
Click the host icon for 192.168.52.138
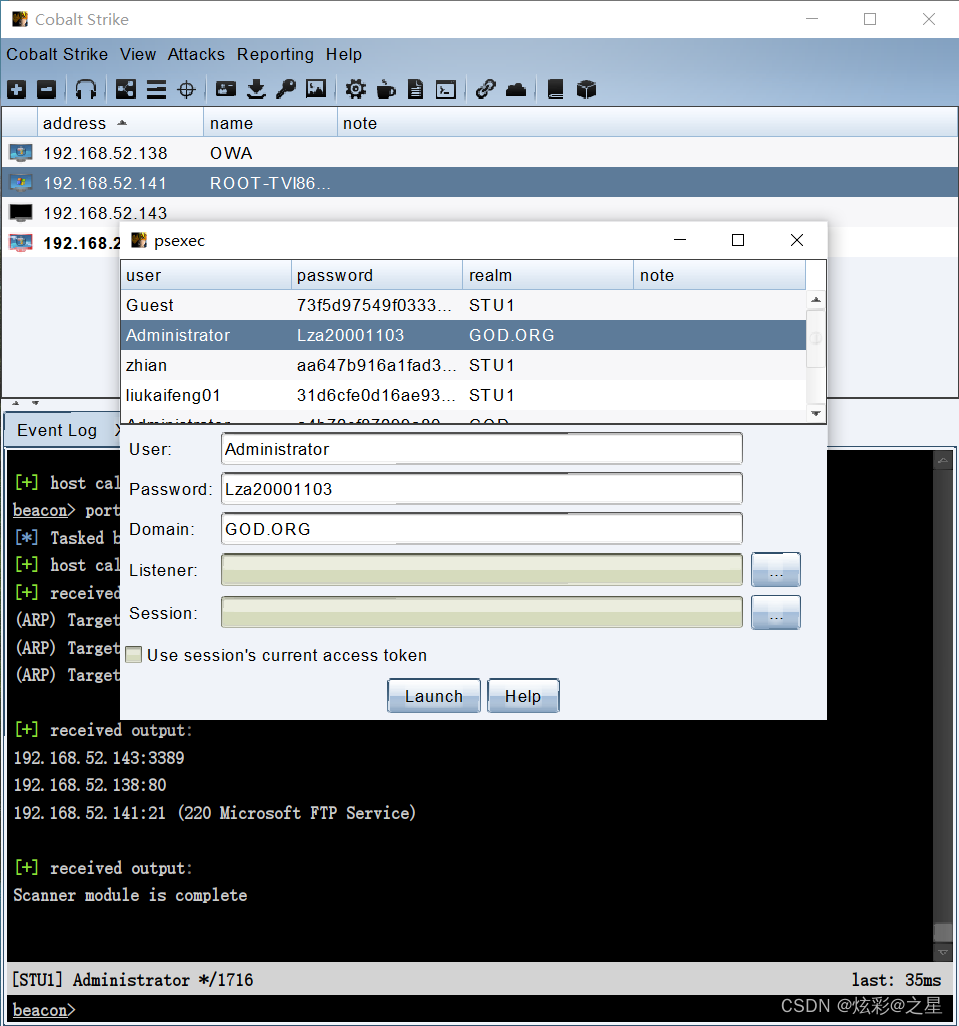(21, 153)
